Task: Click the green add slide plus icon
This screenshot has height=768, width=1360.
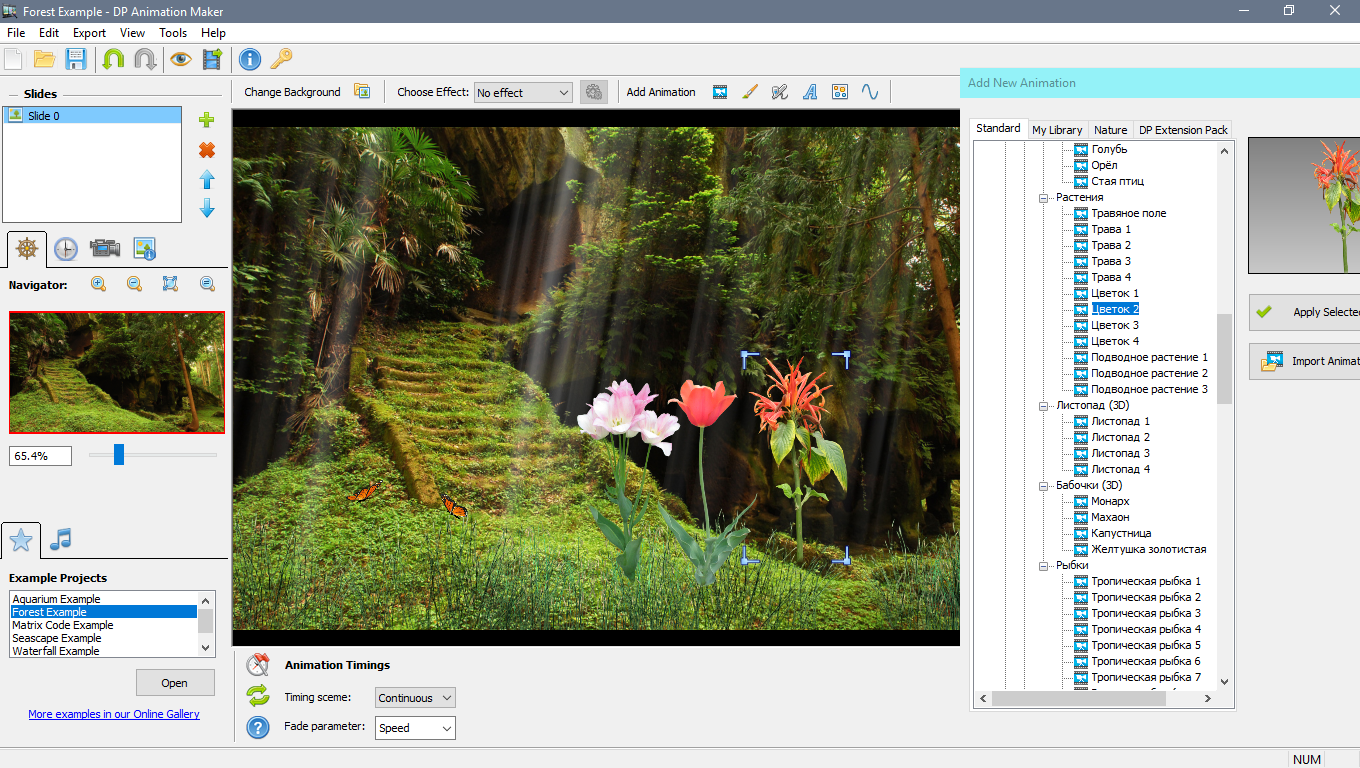Action: tap(207, 120)
